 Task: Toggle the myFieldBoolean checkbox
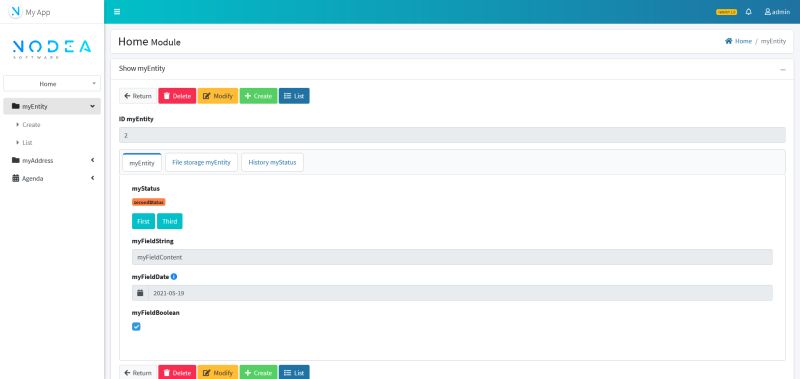click(136, 326)
